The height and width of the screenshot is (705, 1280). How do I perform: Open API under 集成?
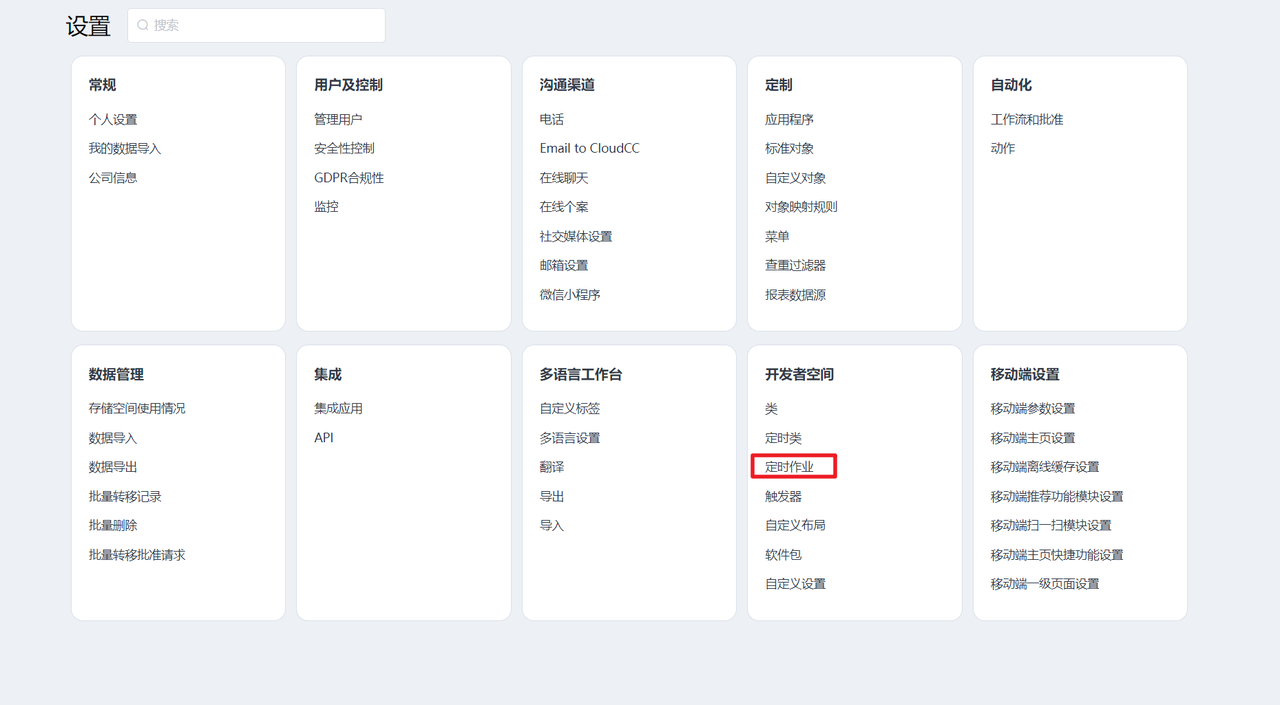(324, 438)
